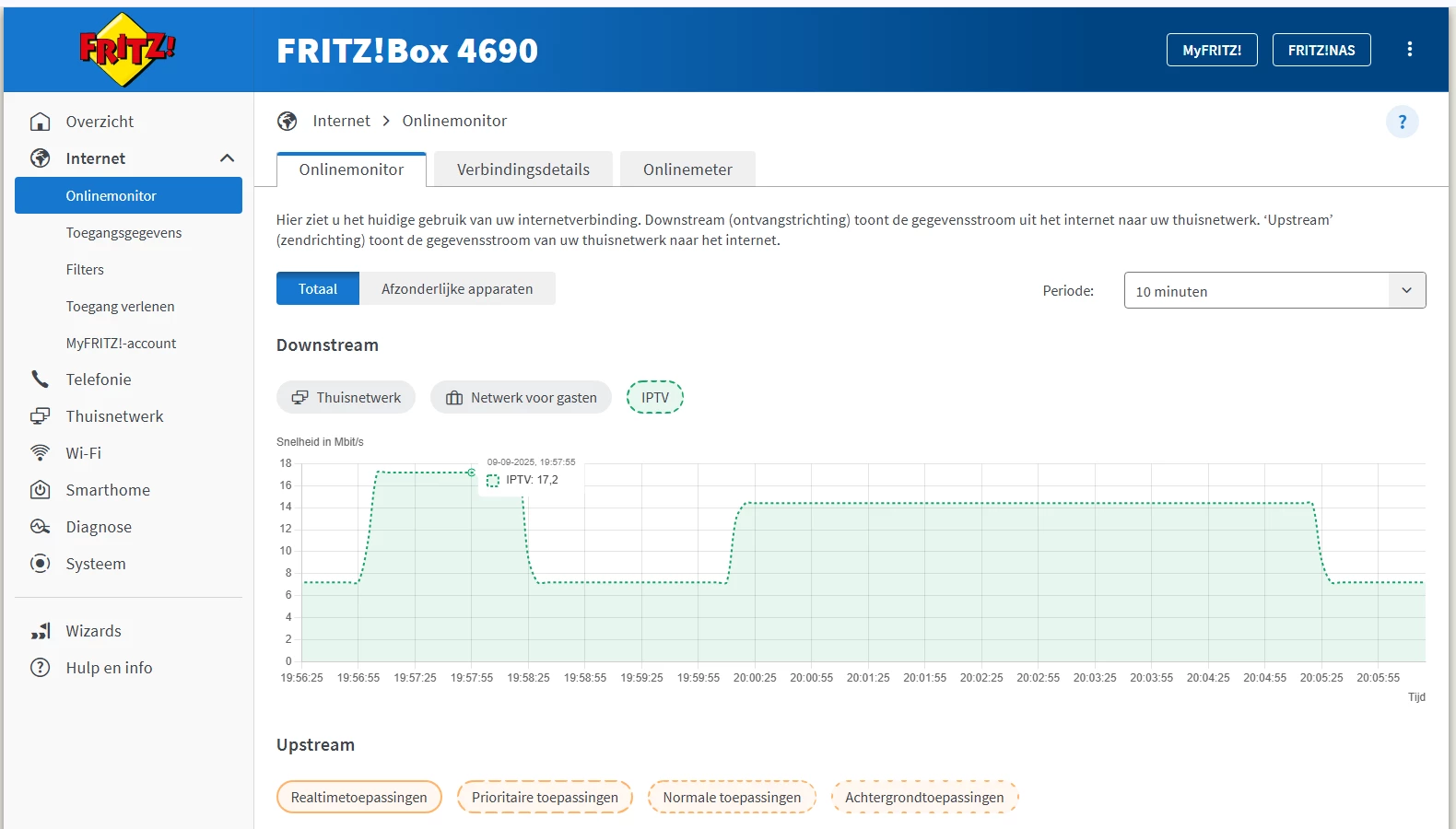Viewport: 1456px width, 829px height.
Task: Select the Totaal view
Action: coord(318,288)
